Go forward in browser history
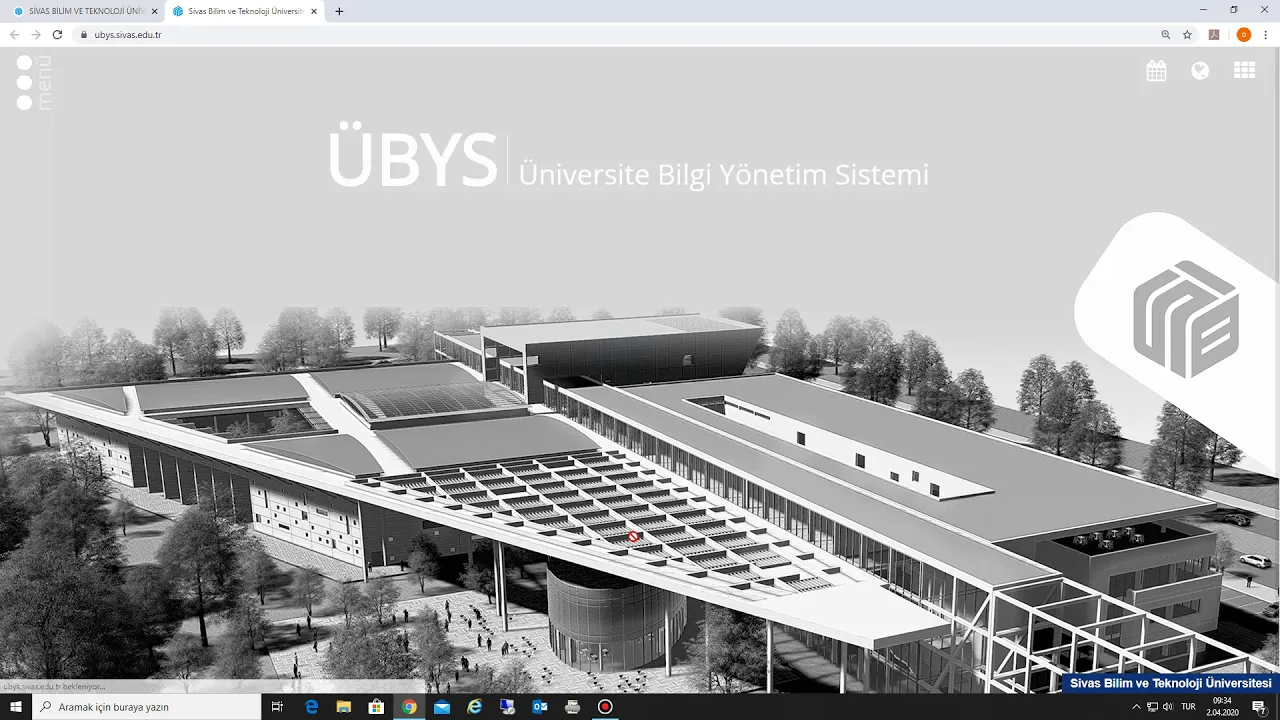Image resolution: width=1280 pixels, height=720 pixels. point(36,34)
